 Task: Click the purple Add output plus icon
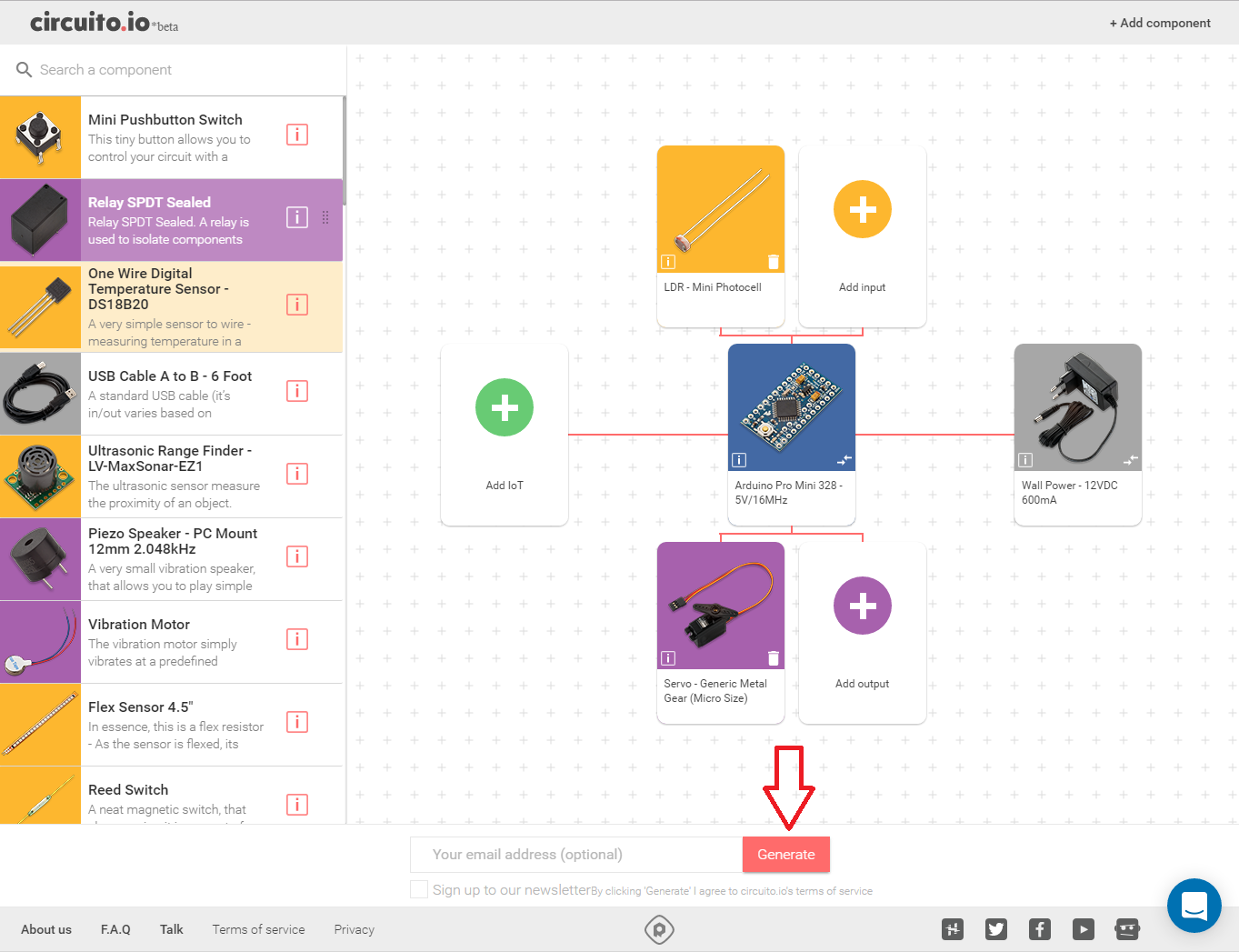click(862, 606)
